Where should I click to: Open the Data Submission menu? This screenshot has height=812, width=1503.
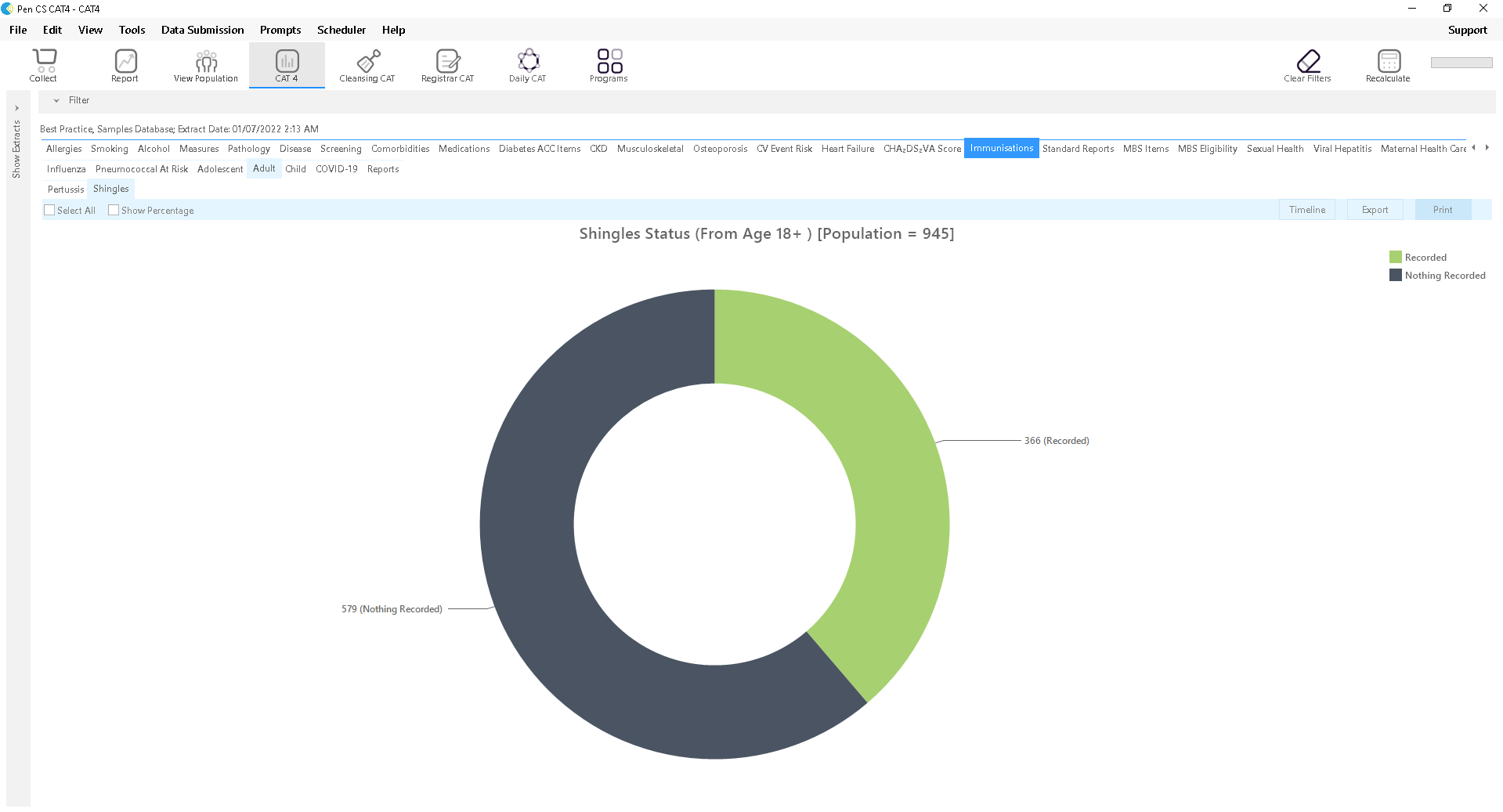point(202,30)
